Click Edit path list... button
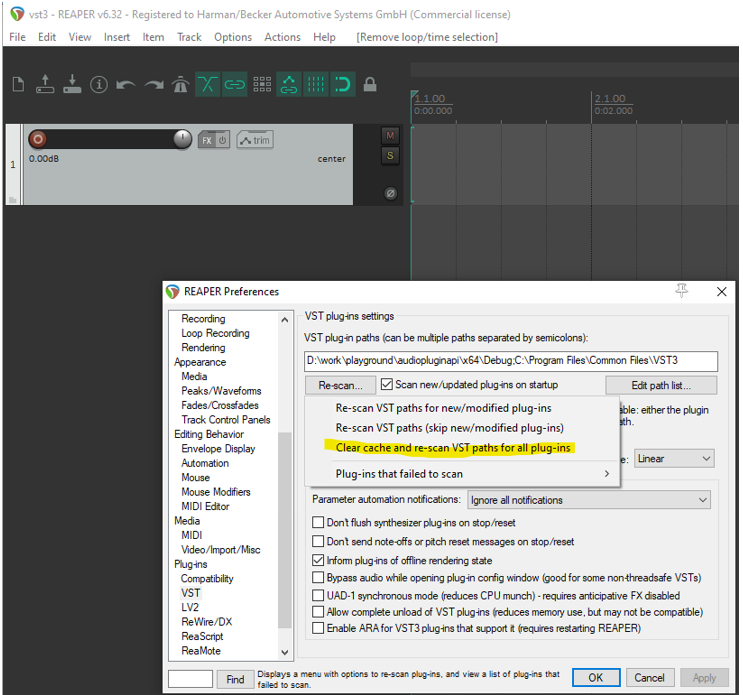 pyautogui.click(x=661, y=385)
